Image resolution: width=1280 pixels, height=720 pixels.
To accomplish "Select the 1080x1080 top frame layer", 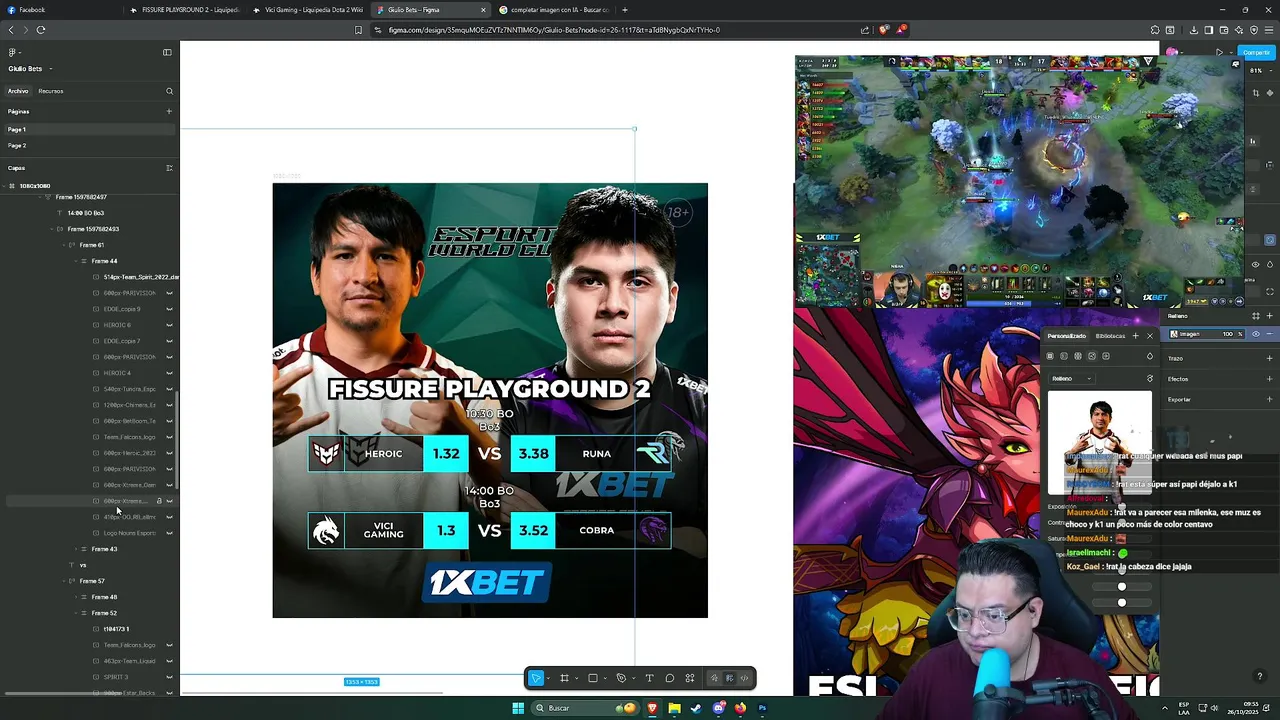I will click(35, 186).
